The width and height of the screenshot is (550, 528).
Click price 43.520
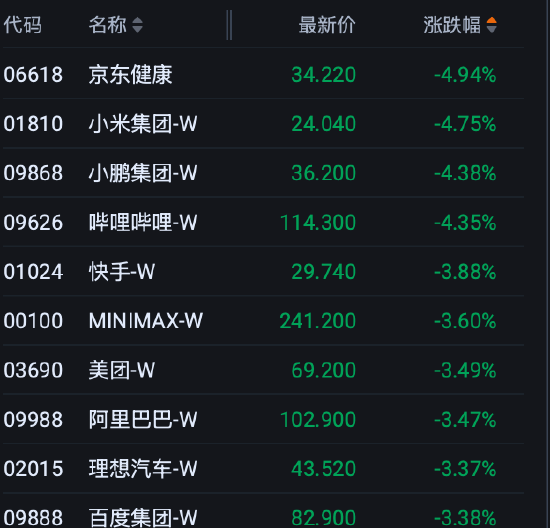pos(323,469)
